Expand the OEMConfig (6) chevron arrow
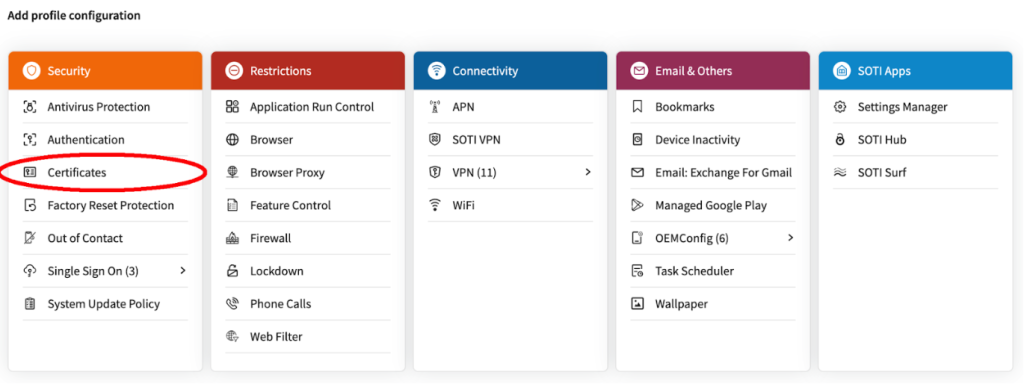The image size is (1024, 384). tap(790, 238)
